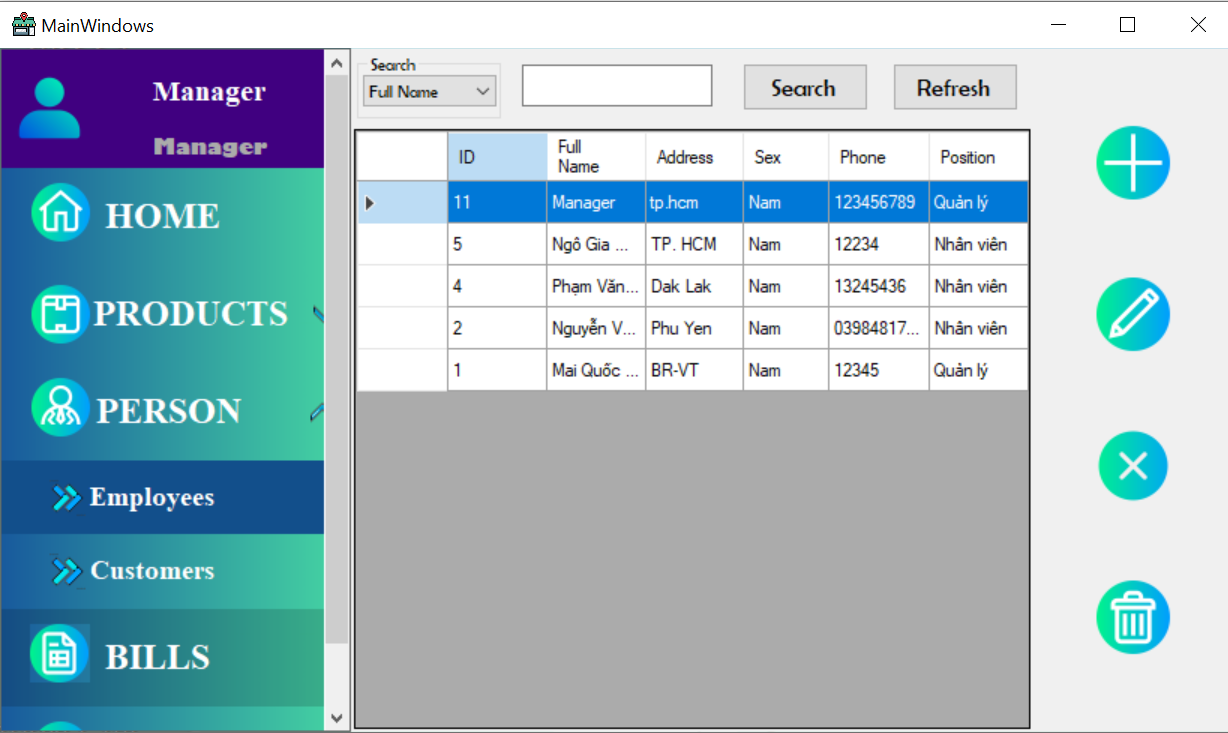Open the Full Name search dropdown
1228x733 pixels.
(429, 91)
